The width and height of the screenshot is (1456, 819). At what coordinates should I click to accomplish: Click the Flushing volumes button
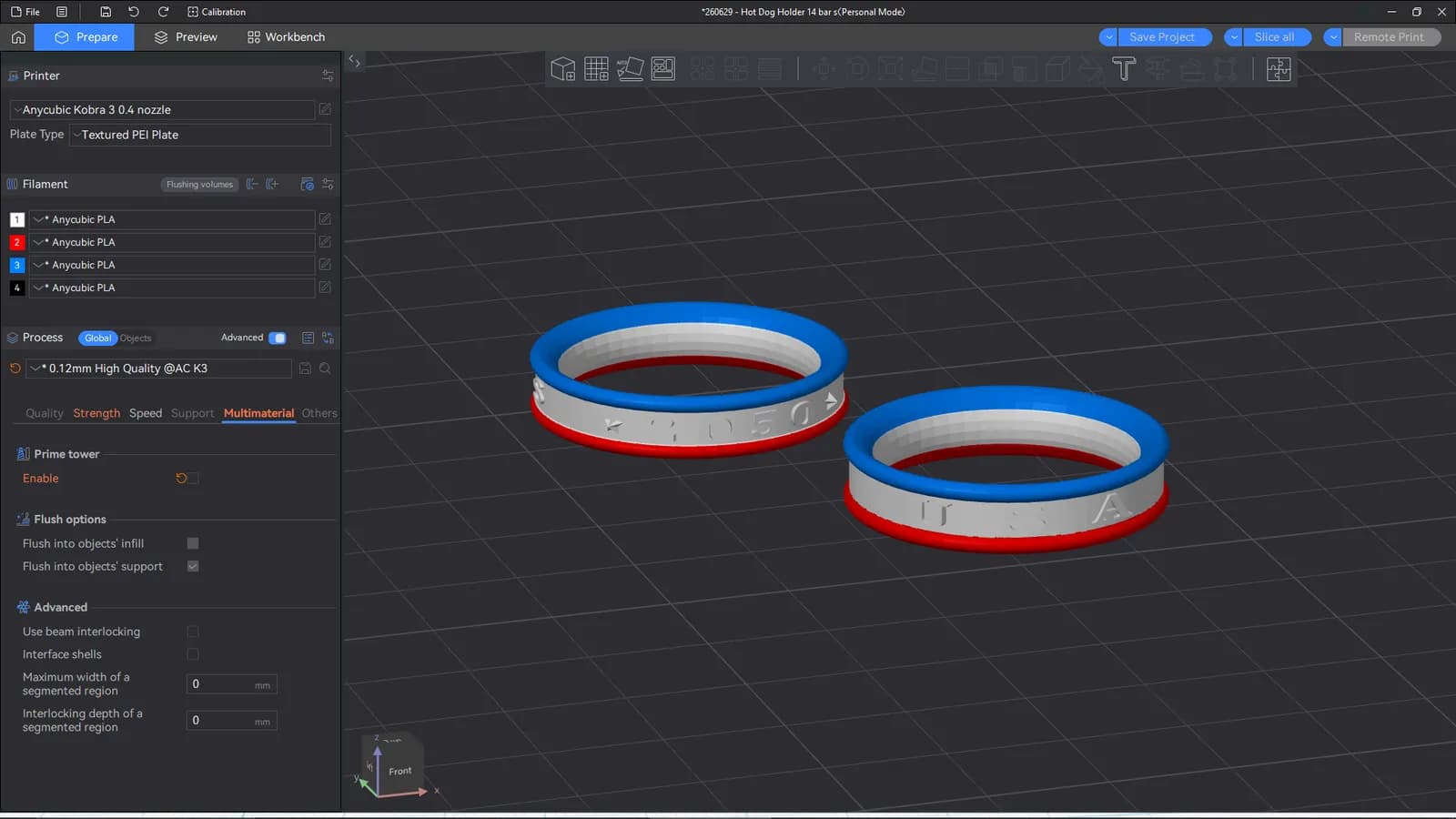[x=200, y=185]
